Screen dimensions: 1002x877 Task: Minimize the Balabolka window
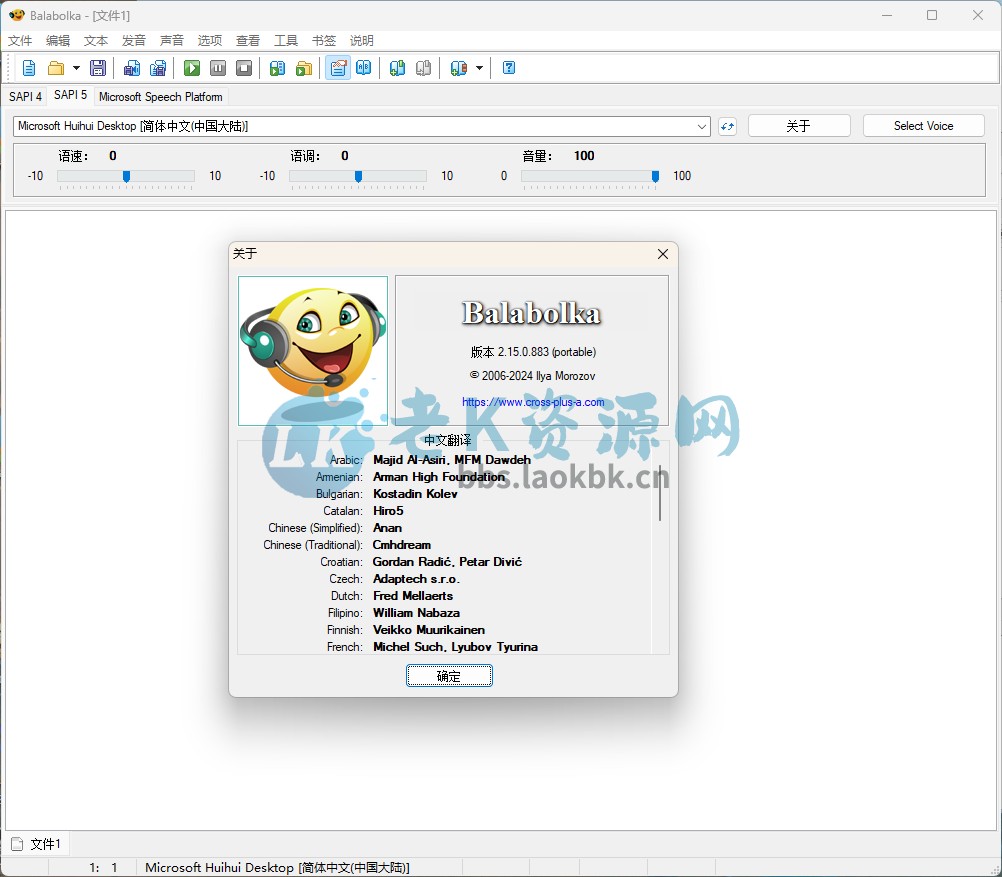tap(886, 15)
